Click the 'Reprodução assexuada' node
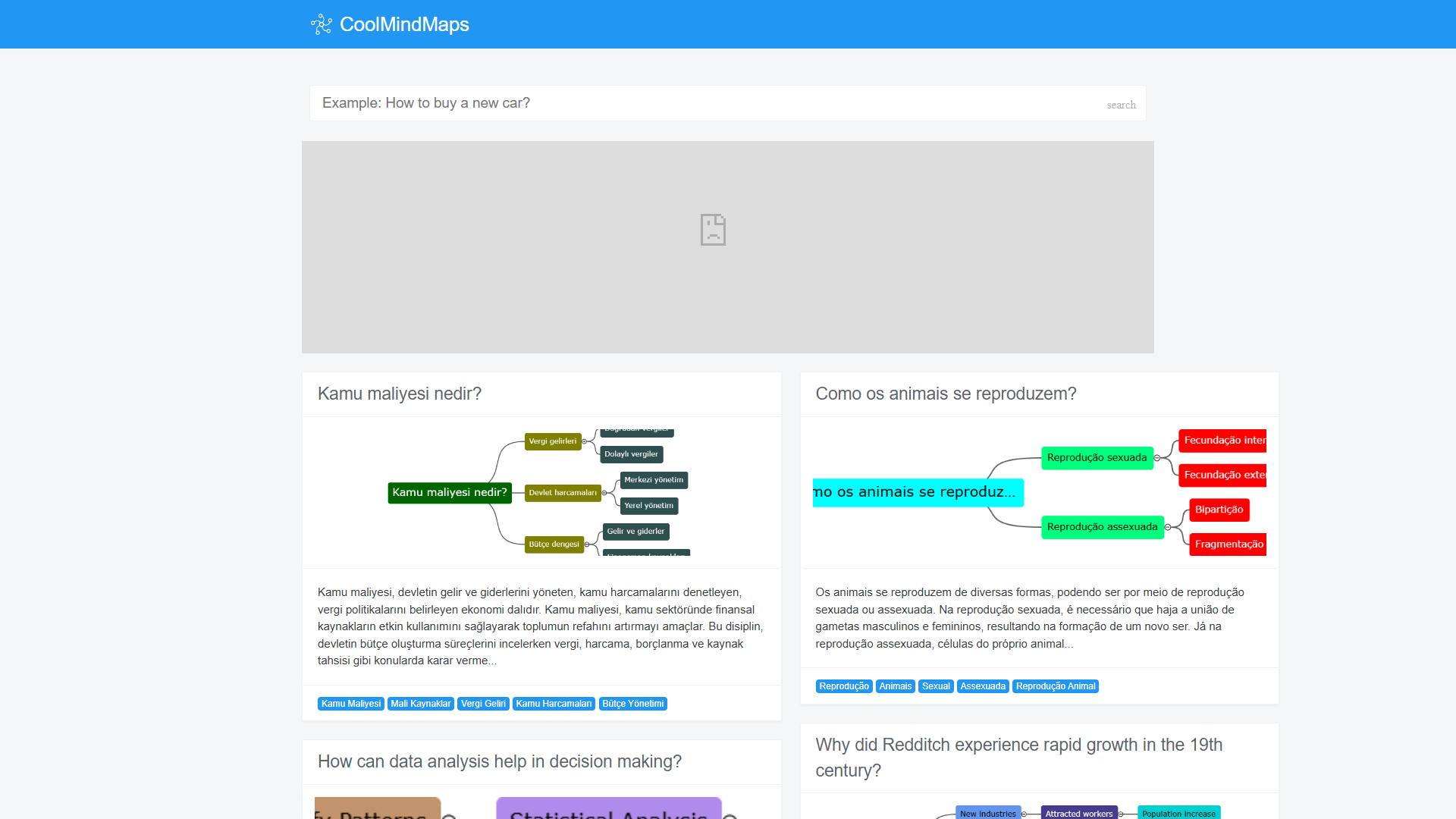 [1103, 527]
